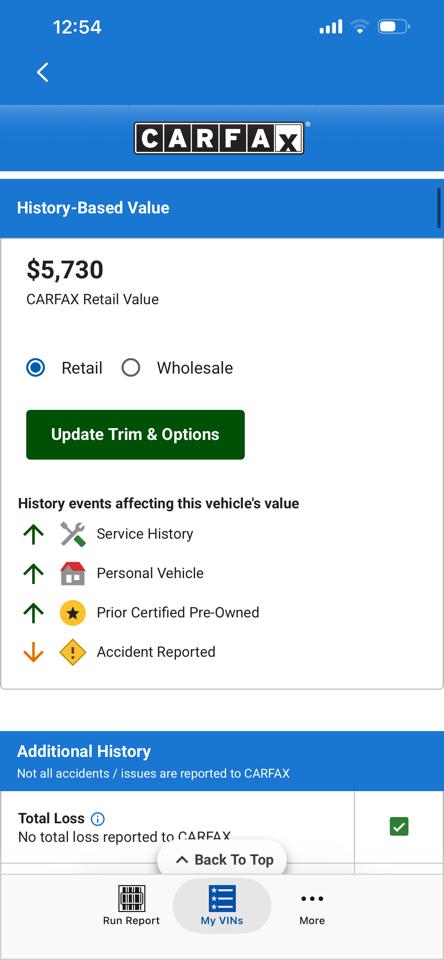Tap the Accident Reported warning icon
This screenshot has height=960, width=444.
click(72, 651)
